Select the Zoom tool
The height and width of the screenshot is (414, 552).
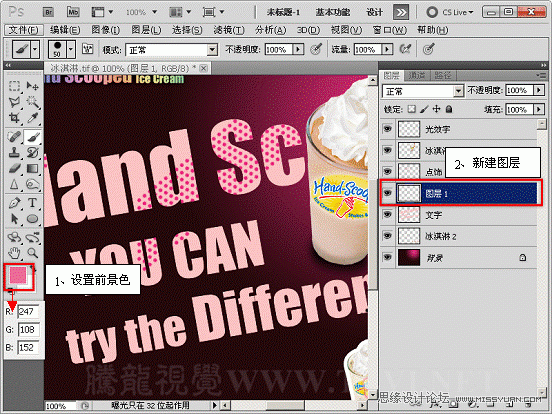point(32,252)
